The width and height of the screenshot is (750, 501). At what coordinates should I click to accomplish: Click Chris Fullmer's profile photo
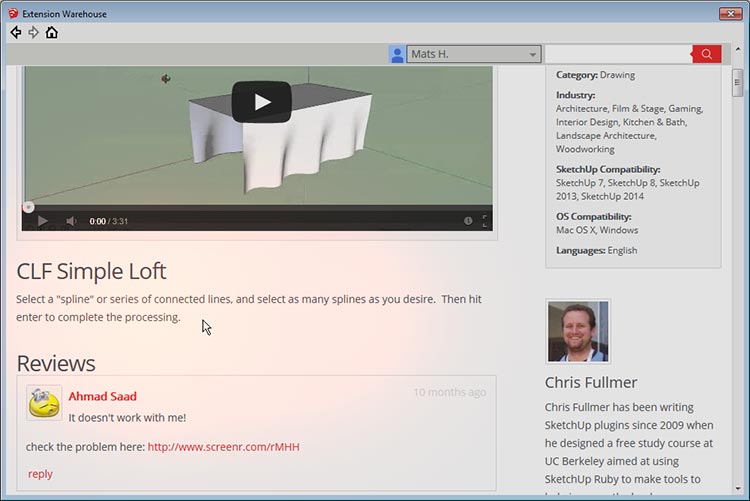click(578, 331)
